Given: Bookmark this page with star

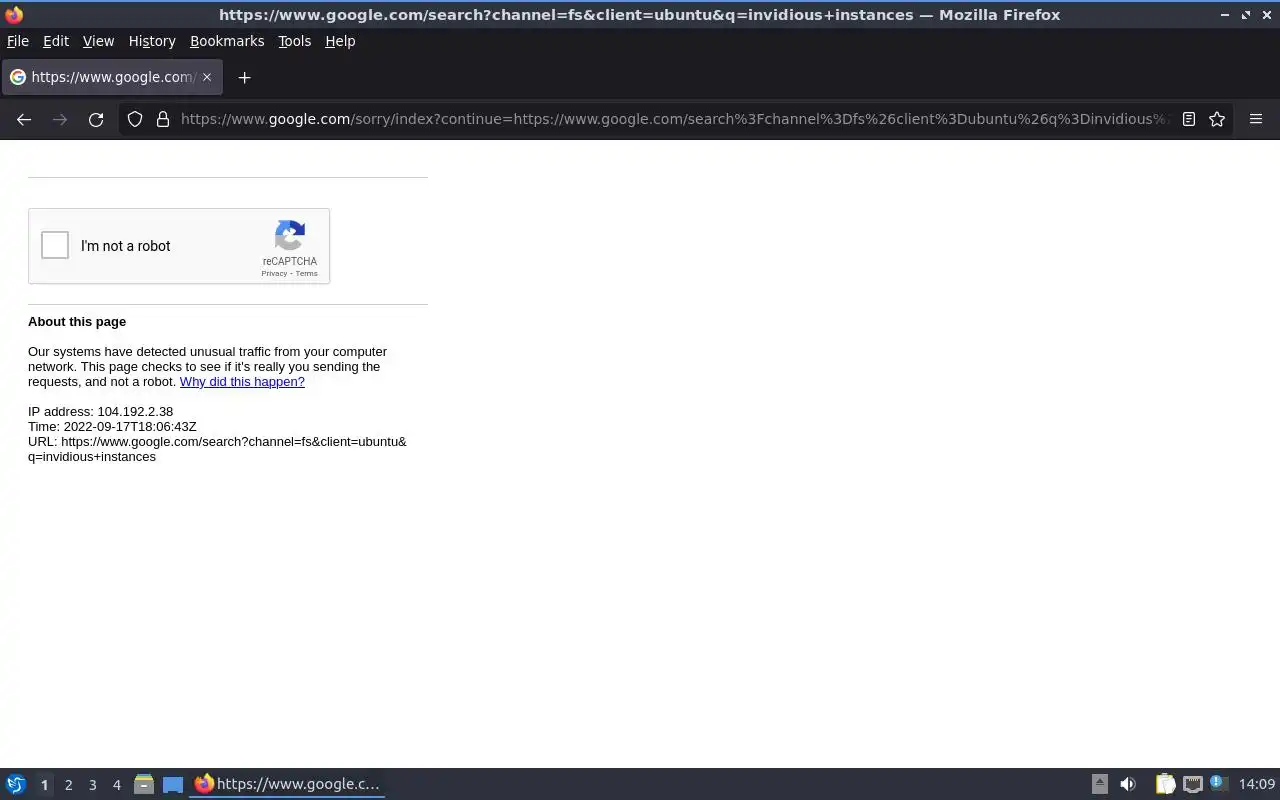Looking at the screenshot, I should pos(1217,119).
